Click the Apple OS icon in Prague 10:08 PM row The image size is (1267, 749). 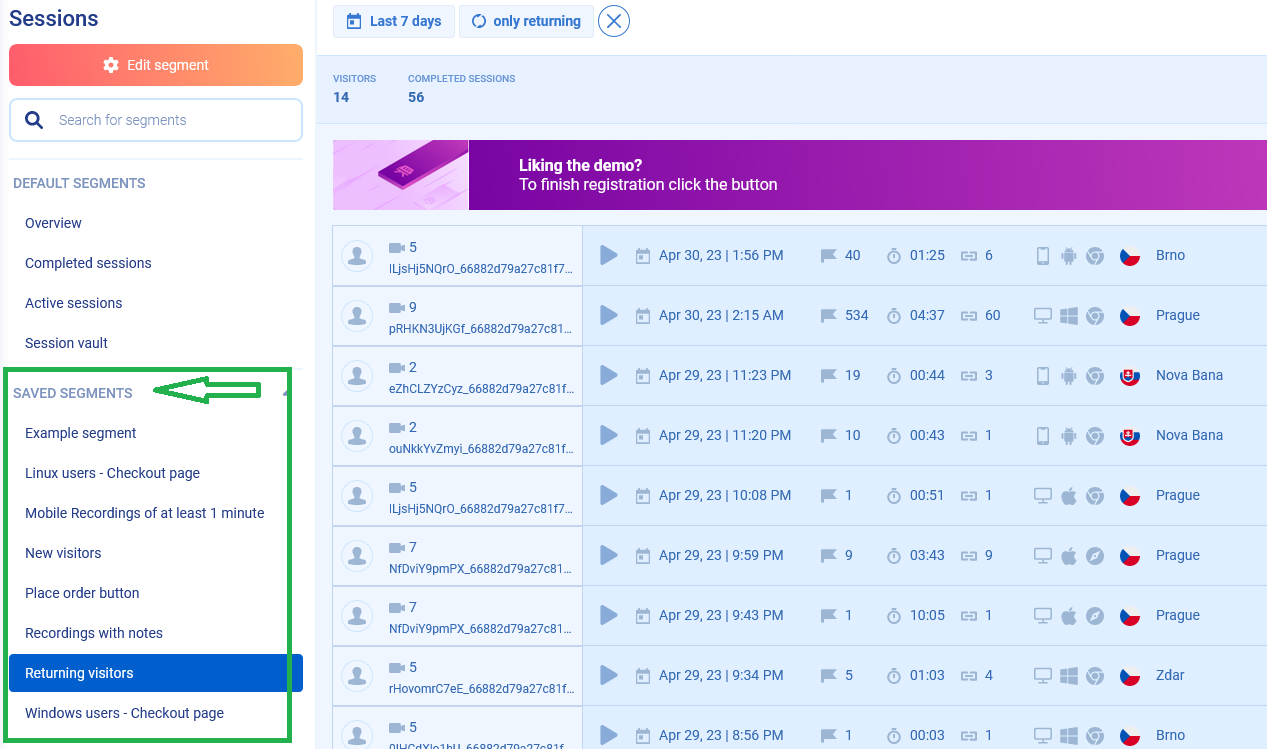pos(1069,495)
